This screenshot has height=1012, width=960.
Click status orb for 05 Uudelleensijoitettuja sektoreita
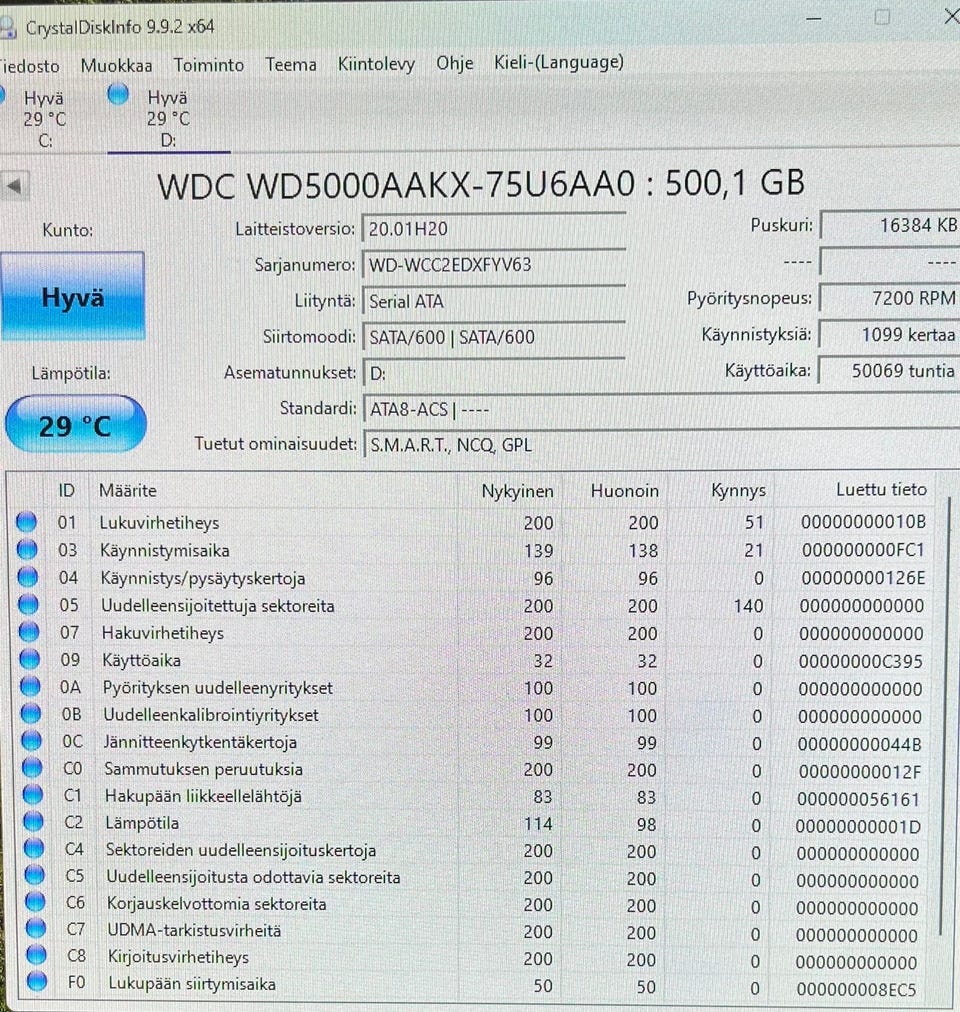click(28, 605)
